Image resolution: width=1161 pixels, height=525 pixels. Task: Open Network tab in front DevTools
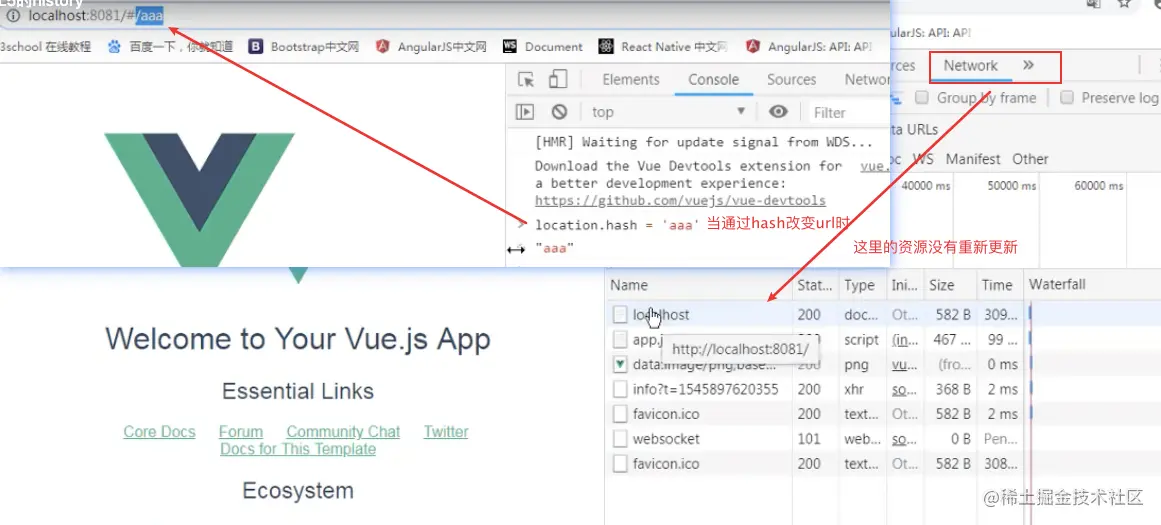(x=867, y=79)
